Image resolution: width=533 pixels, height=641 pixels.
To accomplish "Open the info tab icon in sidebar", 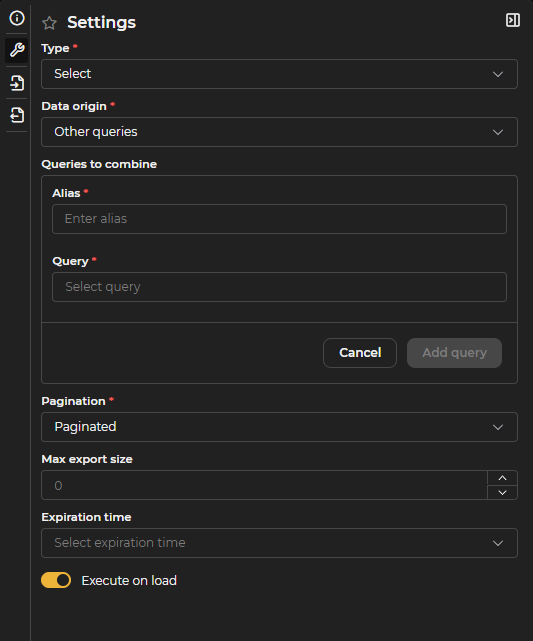I will (17, 18).
